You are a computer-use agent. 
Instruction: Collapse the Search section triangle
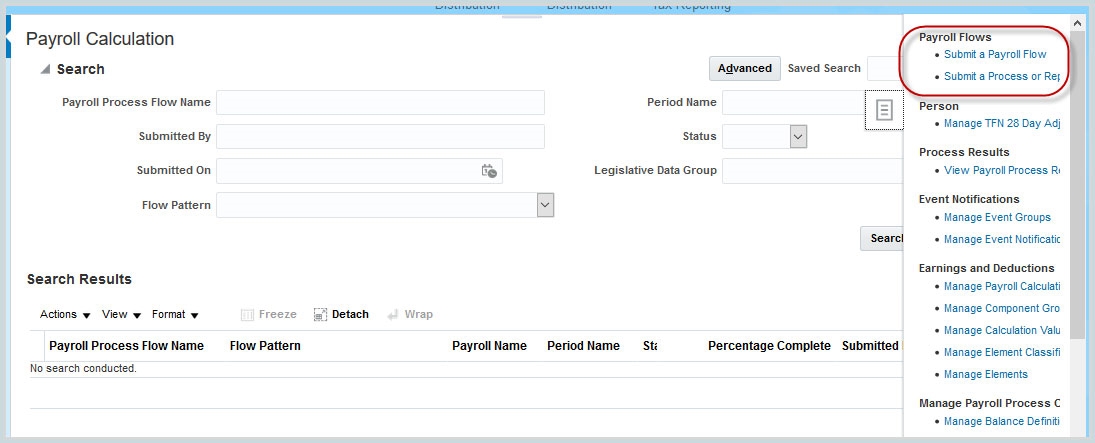tap(44, 69)
